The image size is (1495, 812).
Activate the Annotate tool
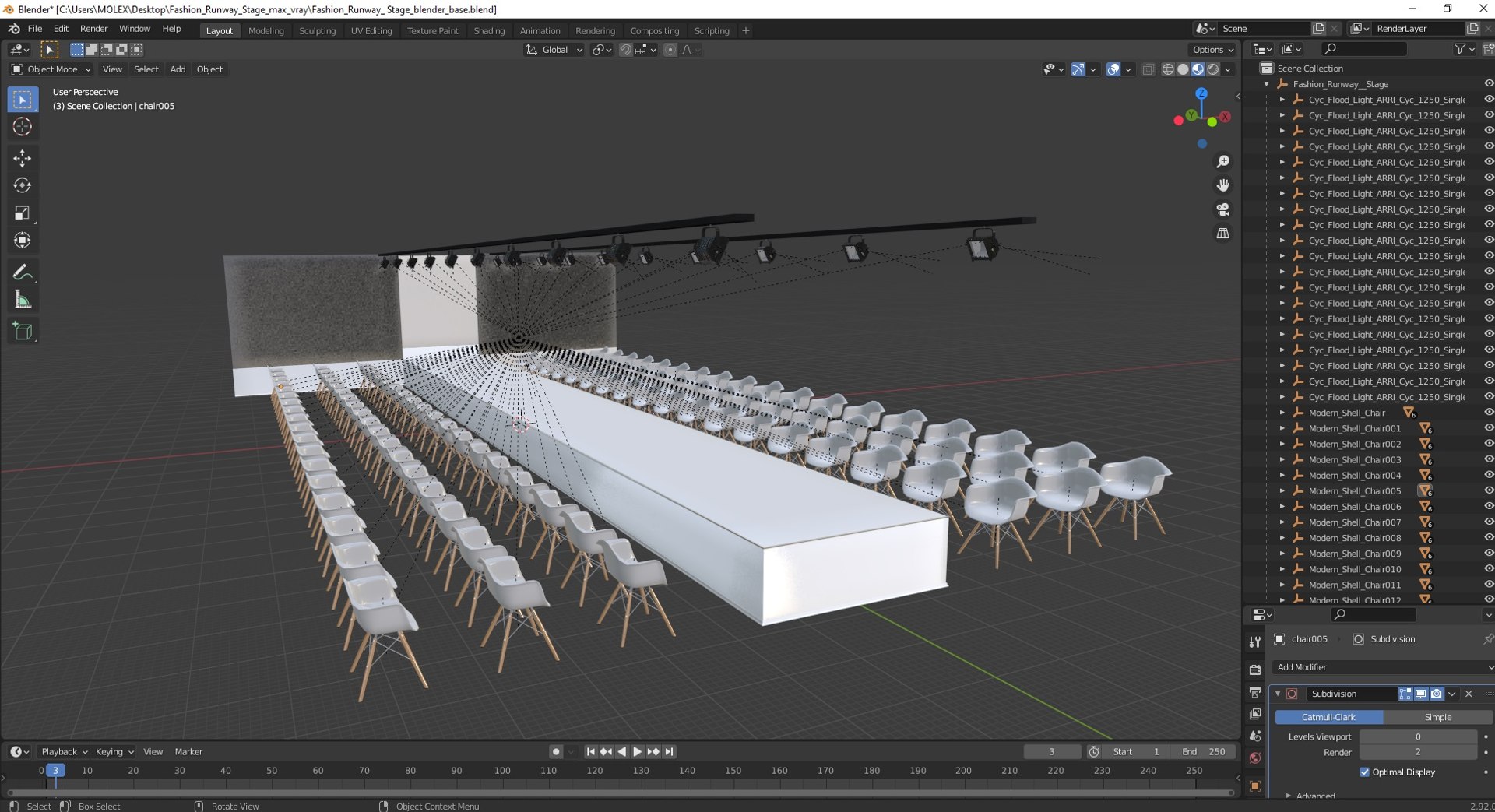pyautogui.click(x=22, y=272)
